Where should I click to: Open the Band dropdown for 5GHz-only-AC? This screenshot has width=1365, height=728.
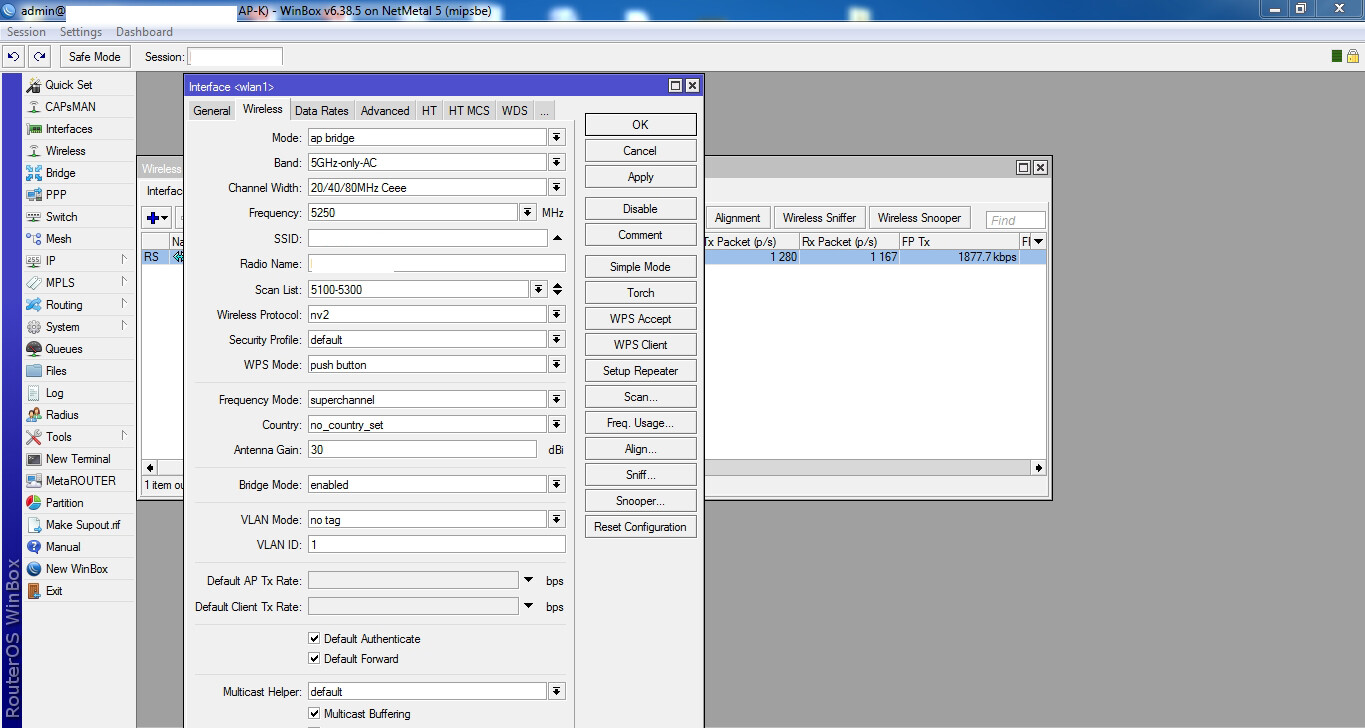point(556,162)
